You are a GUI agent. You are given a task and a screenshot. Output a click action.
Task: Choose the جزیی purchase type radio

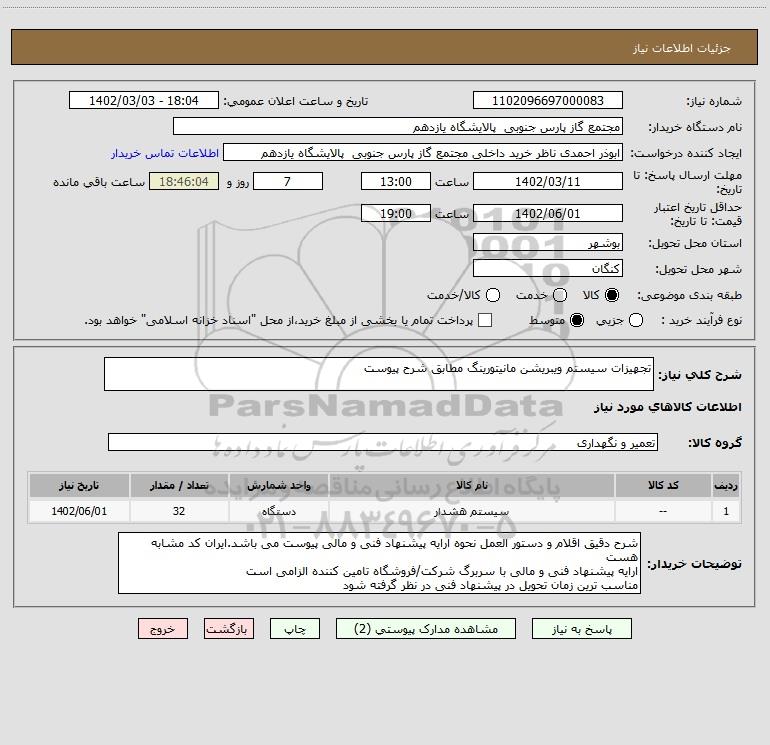(636, 320)
